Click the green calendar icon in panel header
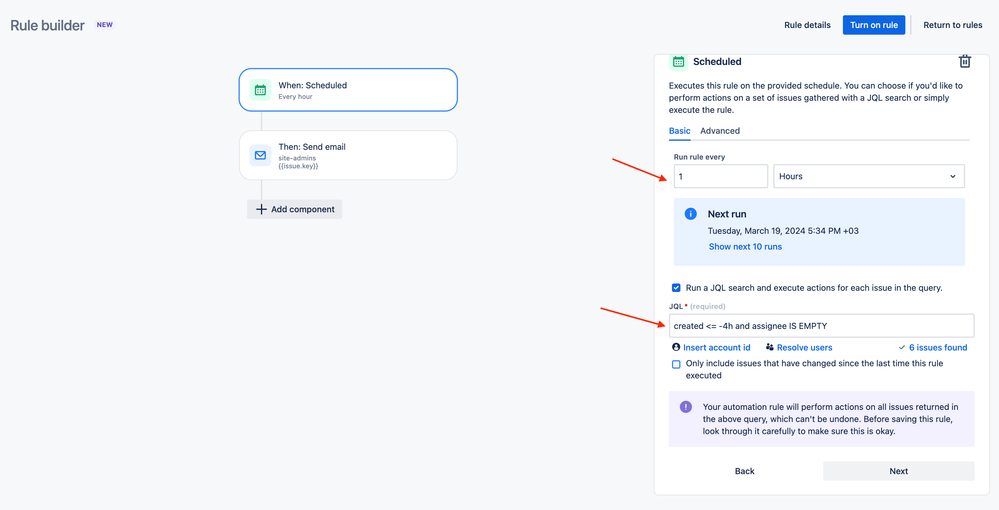Image resolution: width=999 pixels, height=510 pixels. coord(679,61)
